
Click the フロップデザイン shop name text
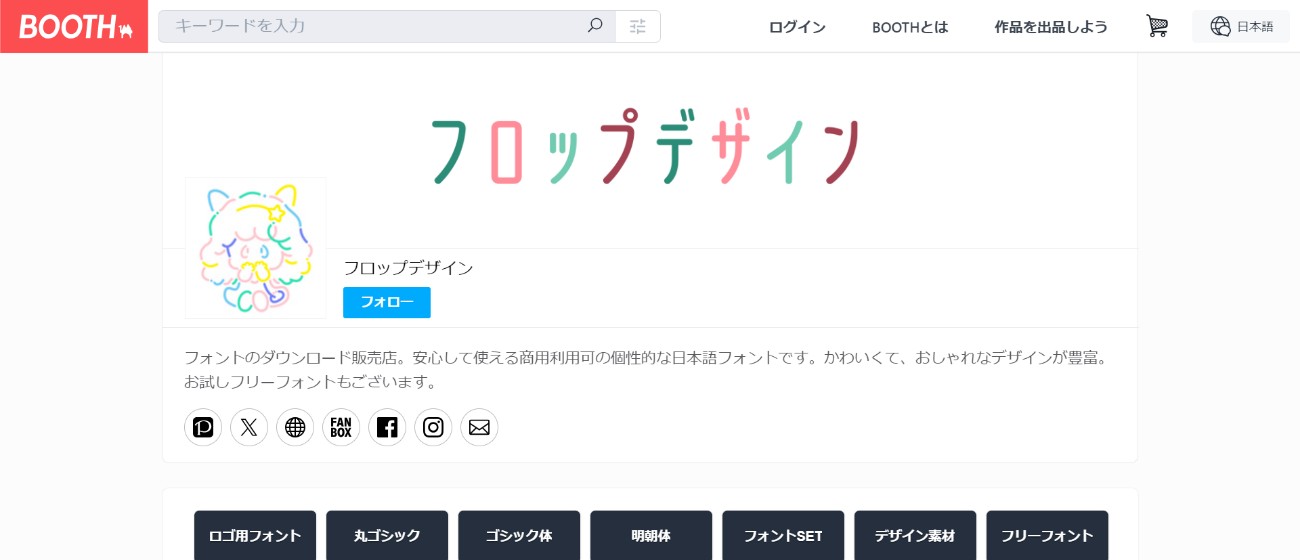click(x=408, y=267)
